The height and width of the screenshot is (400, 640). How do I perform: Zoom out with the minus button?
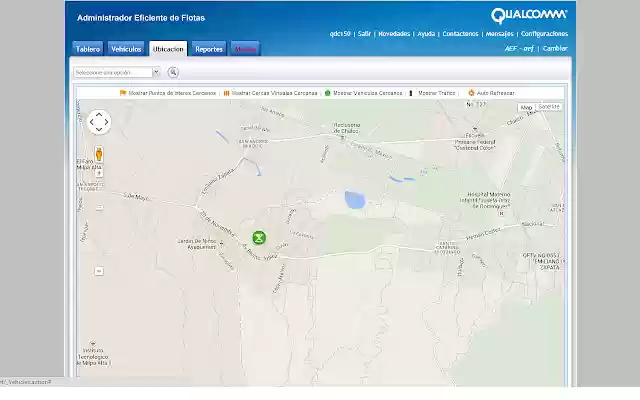click(99, 271)
